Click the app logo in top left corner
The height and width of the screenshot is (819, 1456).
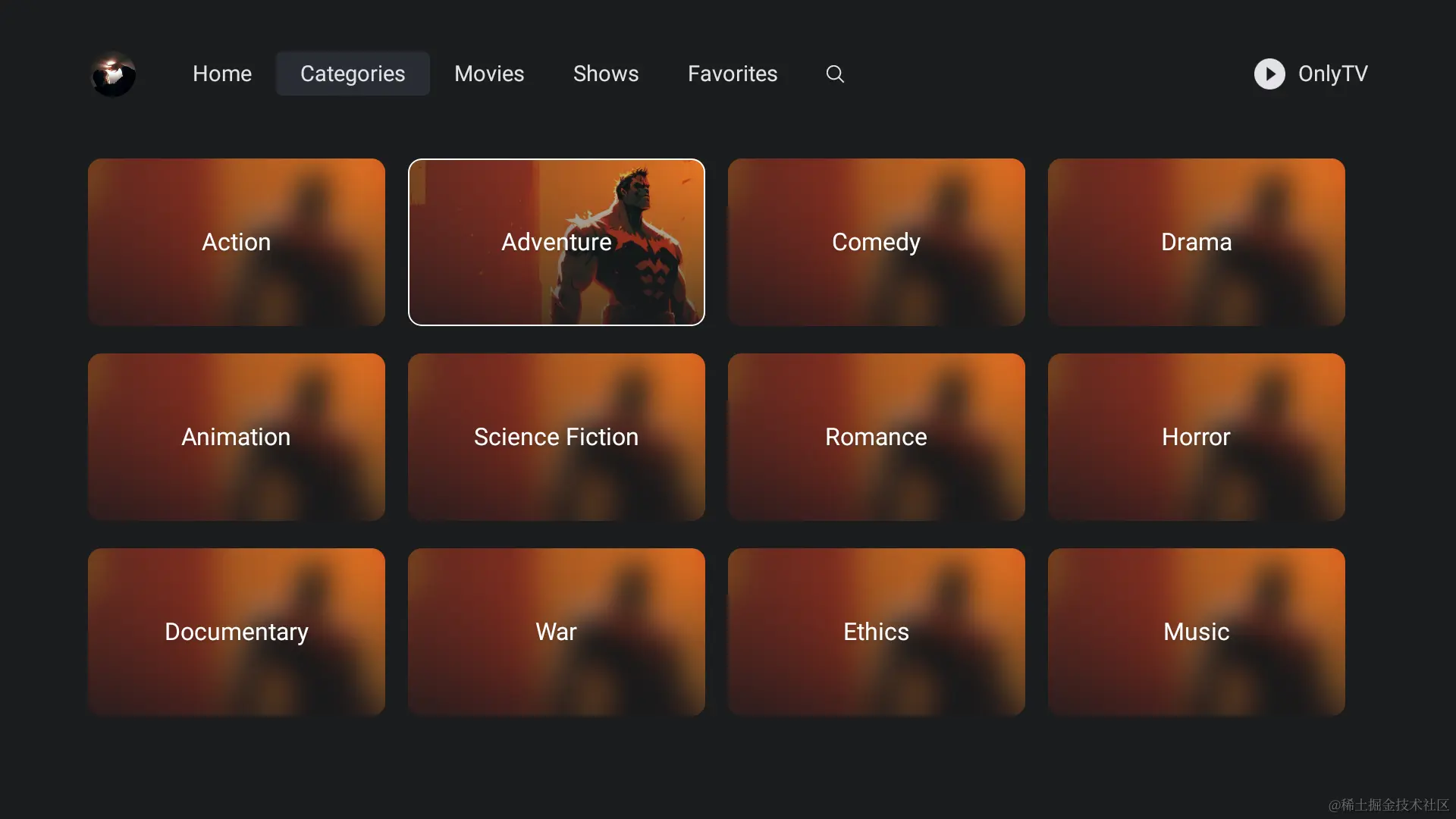tap(112, 74)
